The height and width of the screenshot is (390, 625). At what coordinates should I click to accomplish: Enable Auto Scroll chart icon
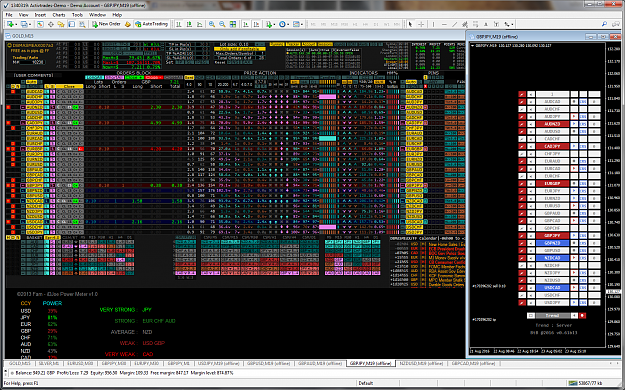246,24
